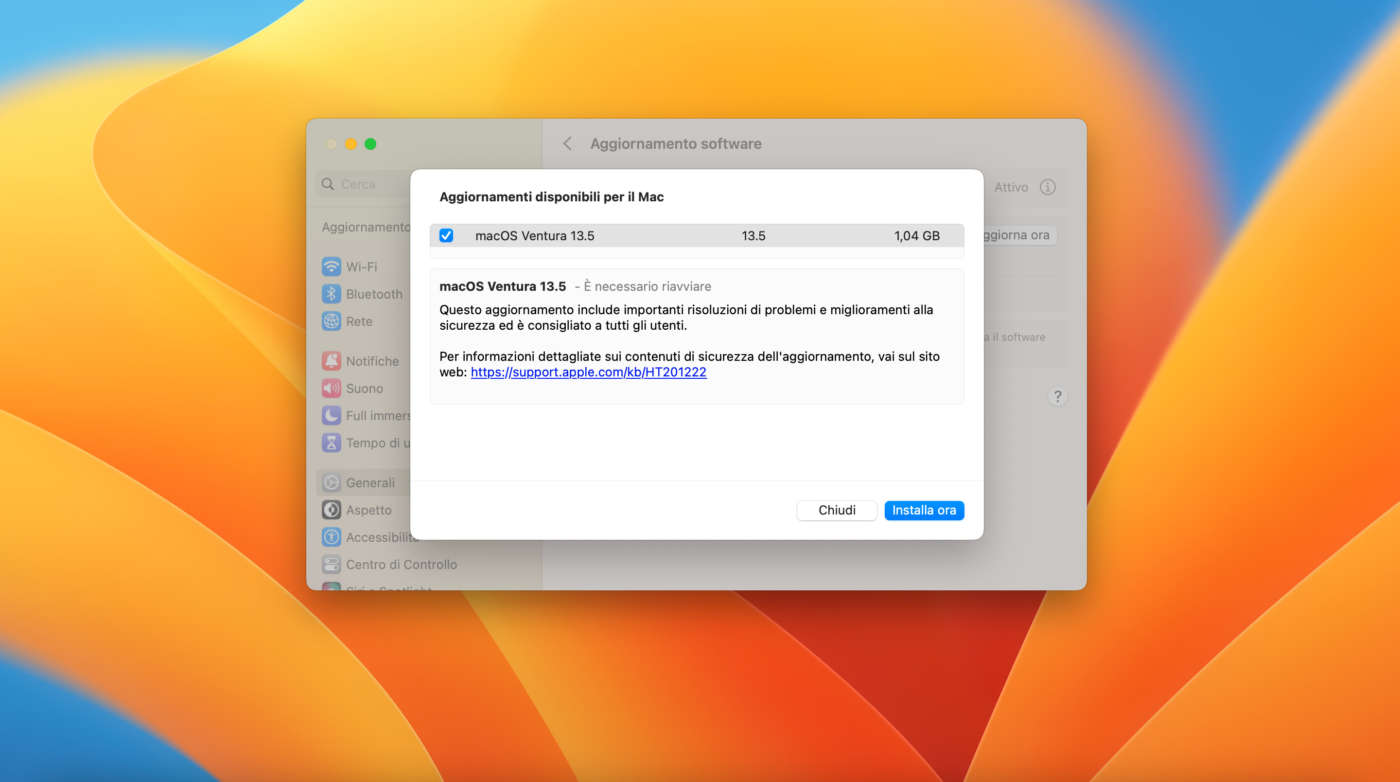The image size is (1400, 782).
Task: Click the 1,04 GB size value
Action: 917,236
